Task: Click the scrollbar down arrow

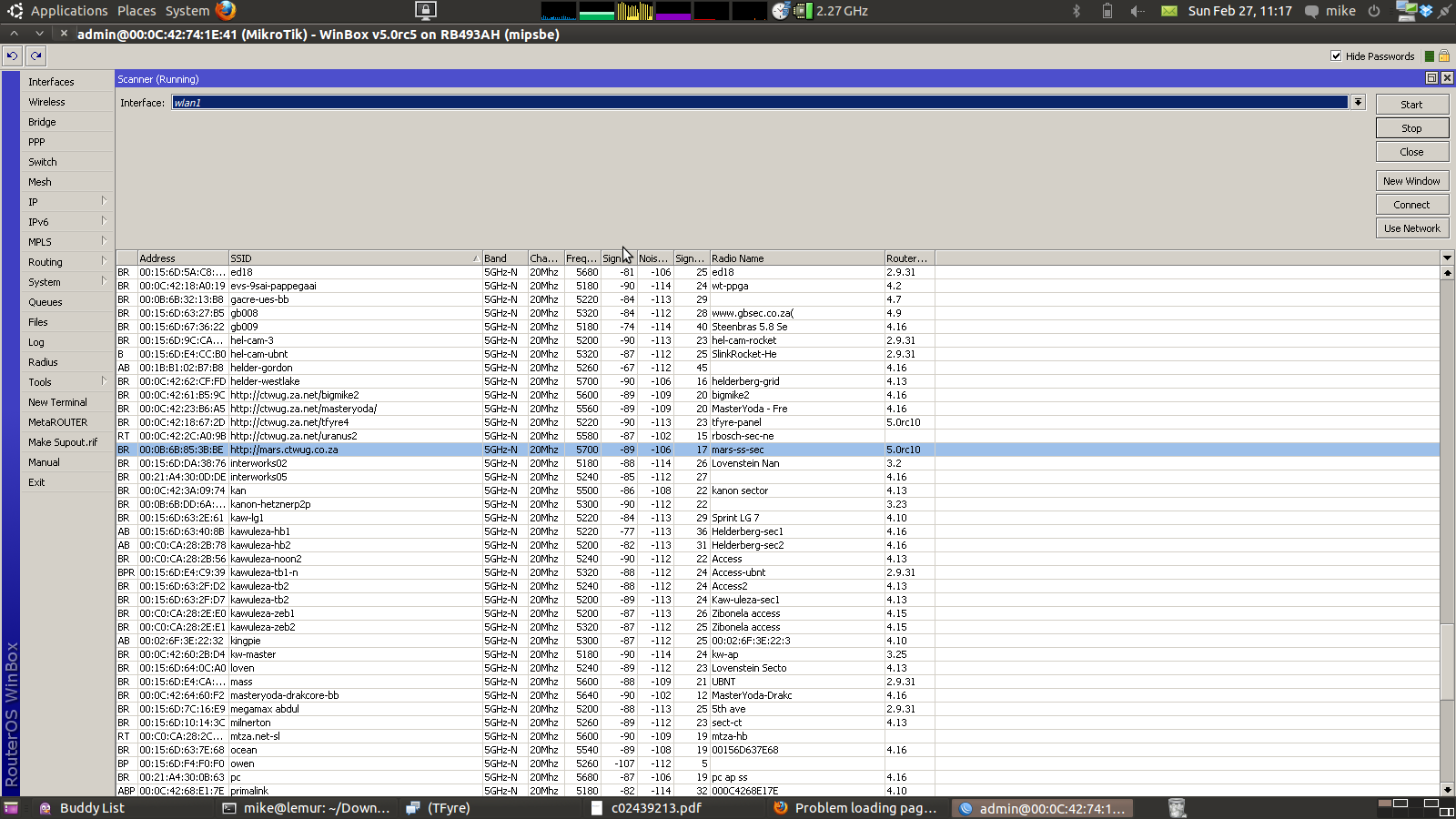Action: (1447, 790)
